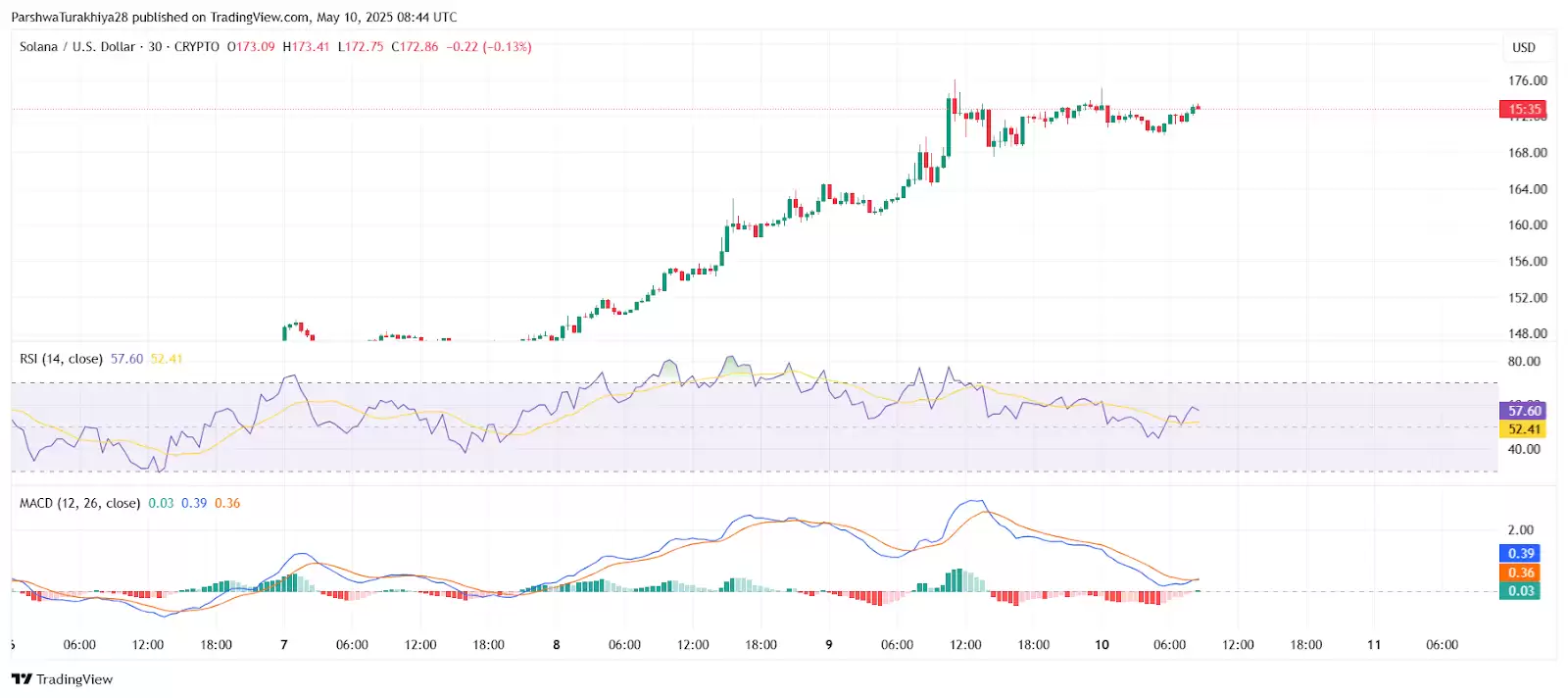This screenshot has width=1568, height=698.
Task: Select date marker 11 on time axis
Action: tap(1374, 645)
